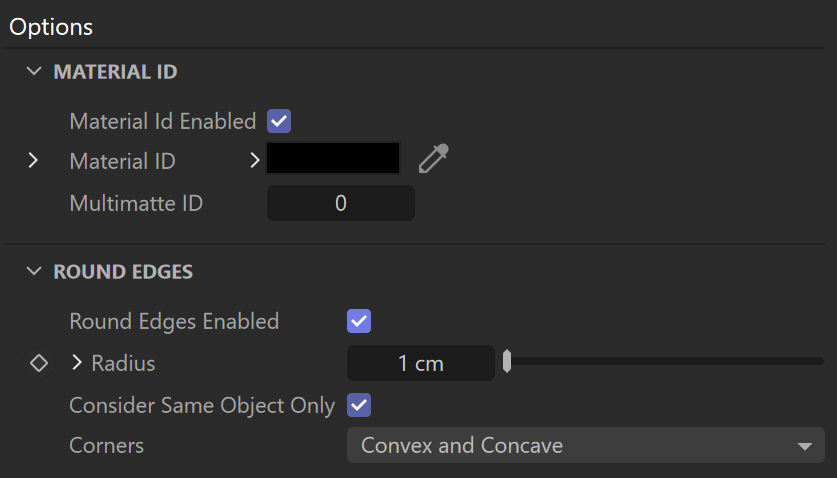Expand the Radius parameter arrow

pos(77,363)
